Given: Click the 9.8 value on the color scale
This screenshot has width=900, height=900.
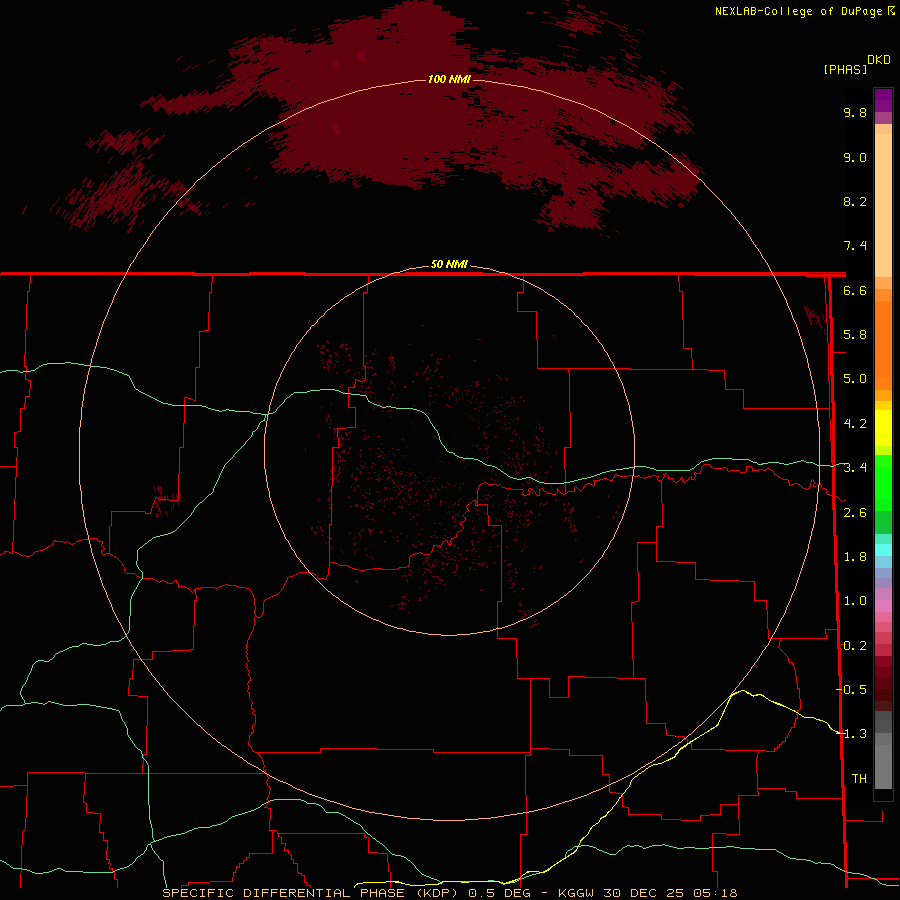Looking at the screenshot, I should point(855,112).
